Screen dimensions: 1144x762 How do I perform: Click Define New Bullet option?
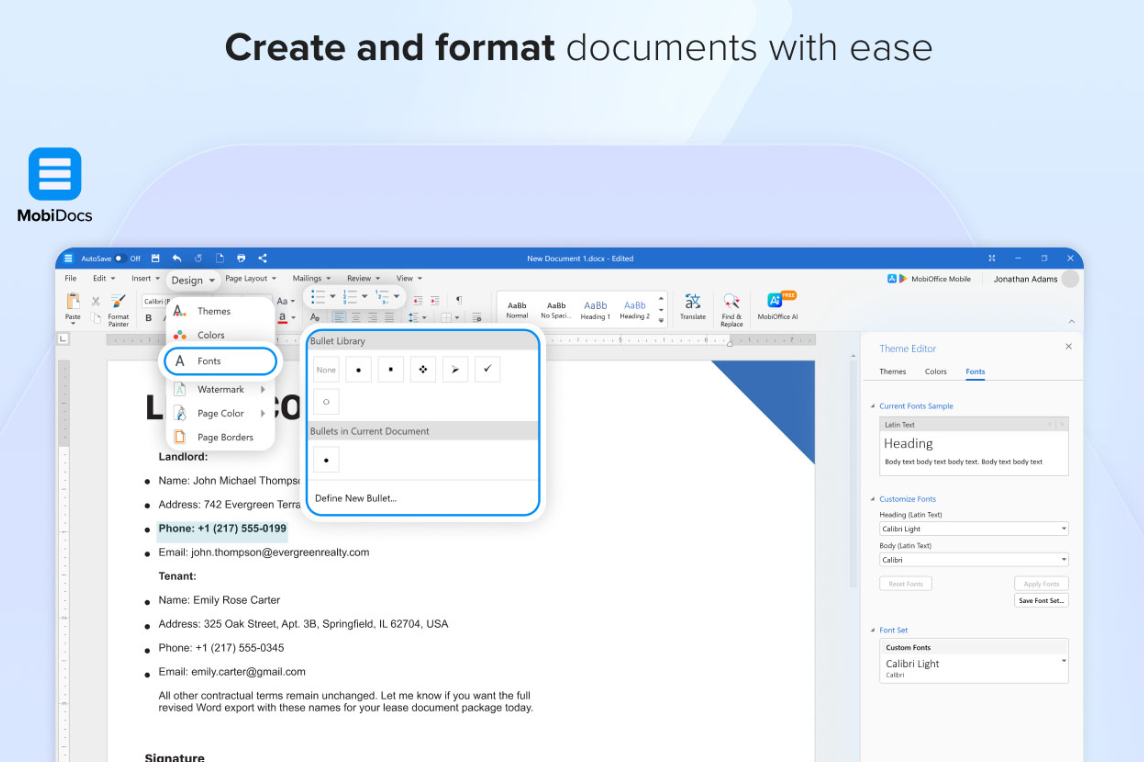pyautogui.click(x=356, y=498)
